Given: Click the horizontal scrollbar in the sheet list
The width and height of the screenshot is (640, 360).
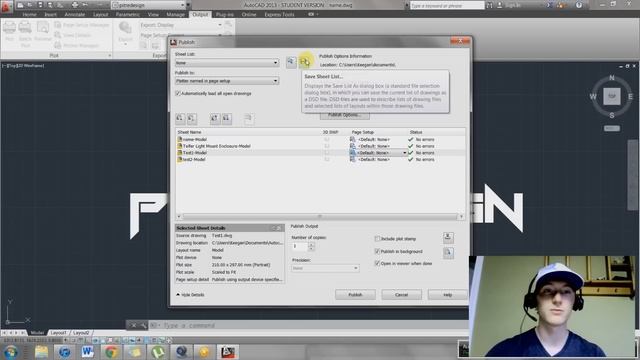Looking at the screenshot, I should 320,216.
